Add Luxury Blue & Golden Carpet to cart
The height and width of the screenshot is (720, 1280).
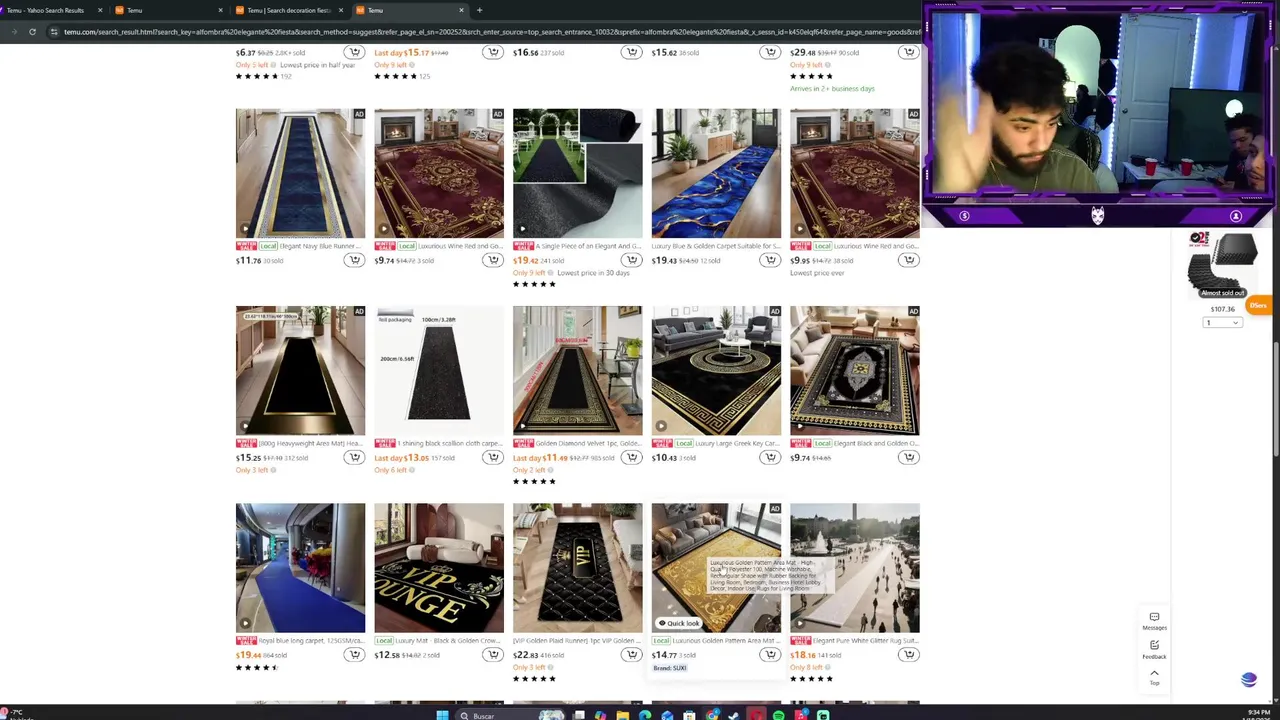[770, 260]
